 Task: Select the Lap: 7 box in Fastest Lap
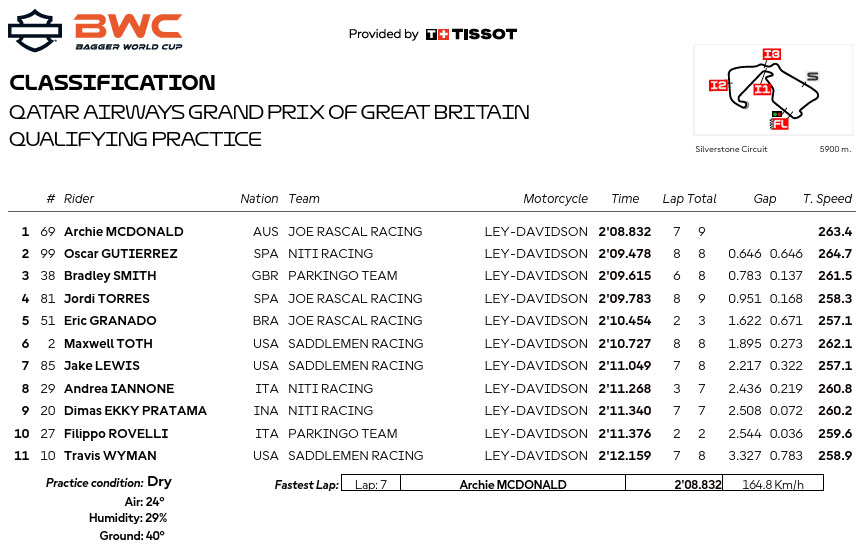pos(370,483)
